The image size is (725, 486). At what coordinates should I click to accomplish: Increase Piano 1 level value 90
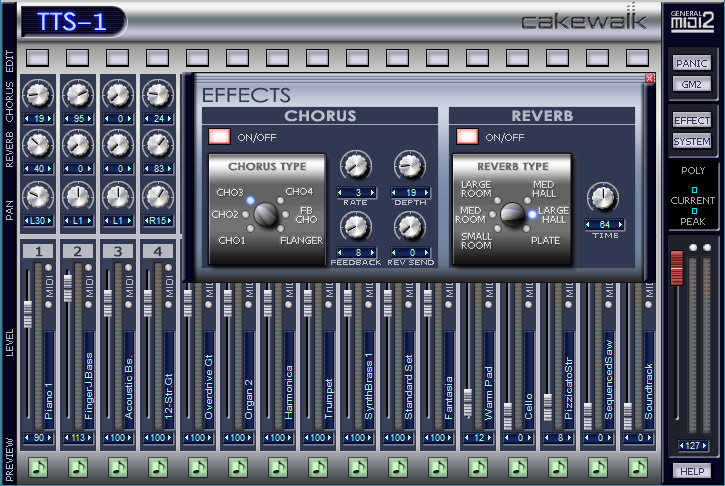(49, 437)
